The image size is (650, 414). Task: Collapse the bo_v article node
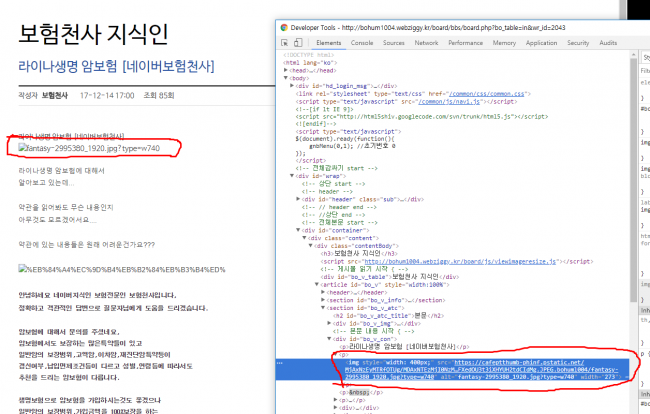317,285
